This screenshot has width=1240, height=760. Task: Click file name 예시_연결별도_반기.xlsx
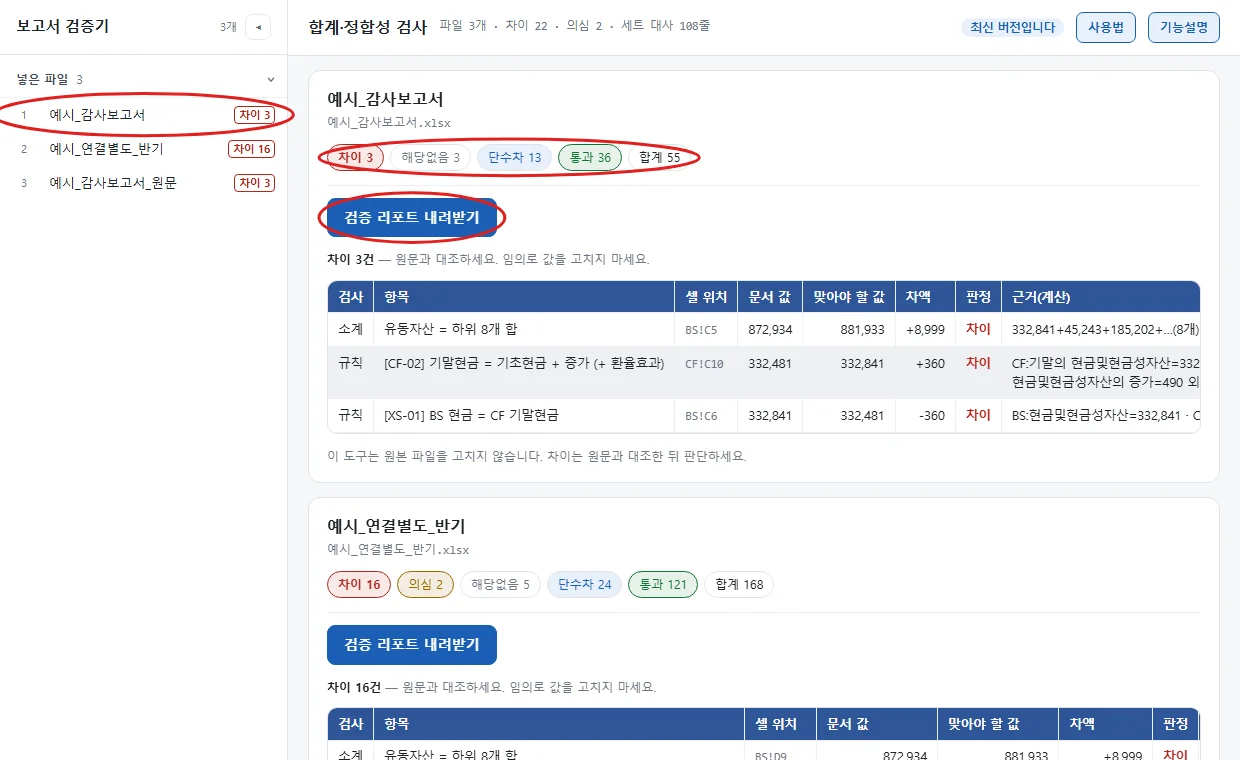click(398, 549)
